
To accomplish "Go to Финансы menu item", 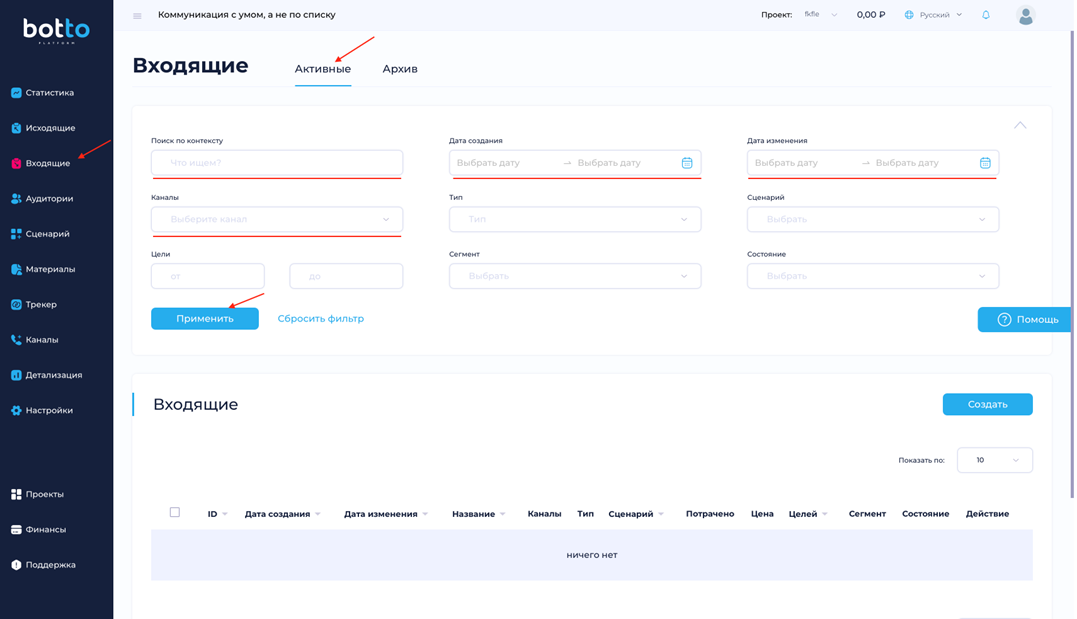I will 46,530.
